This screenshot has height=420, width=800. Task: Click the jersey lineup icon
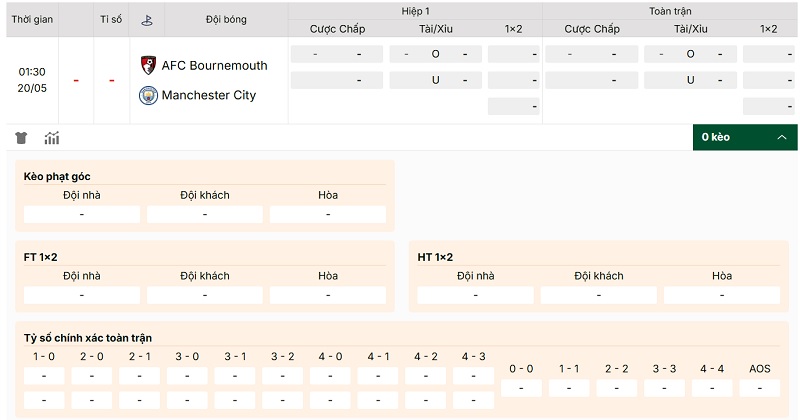click(x=21, y=138)
